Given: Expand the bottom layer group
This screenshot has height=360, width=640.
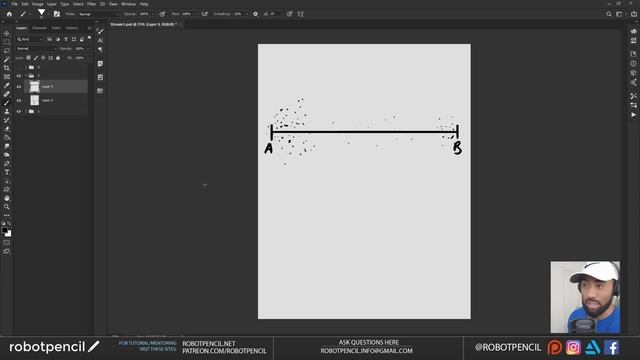Looking at the screenshot, I should [x=26, y=111].
